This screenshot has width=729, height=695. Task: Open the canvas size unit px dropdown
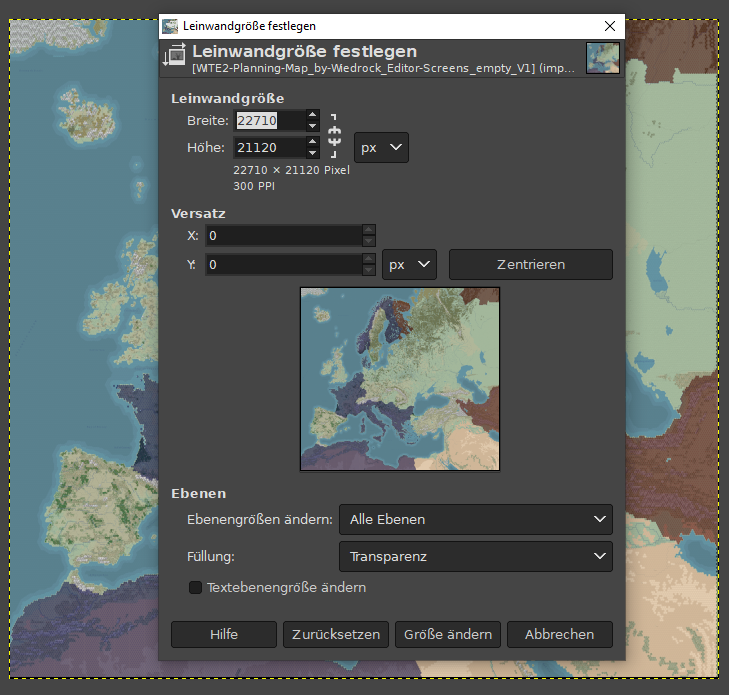click(381, 148)
